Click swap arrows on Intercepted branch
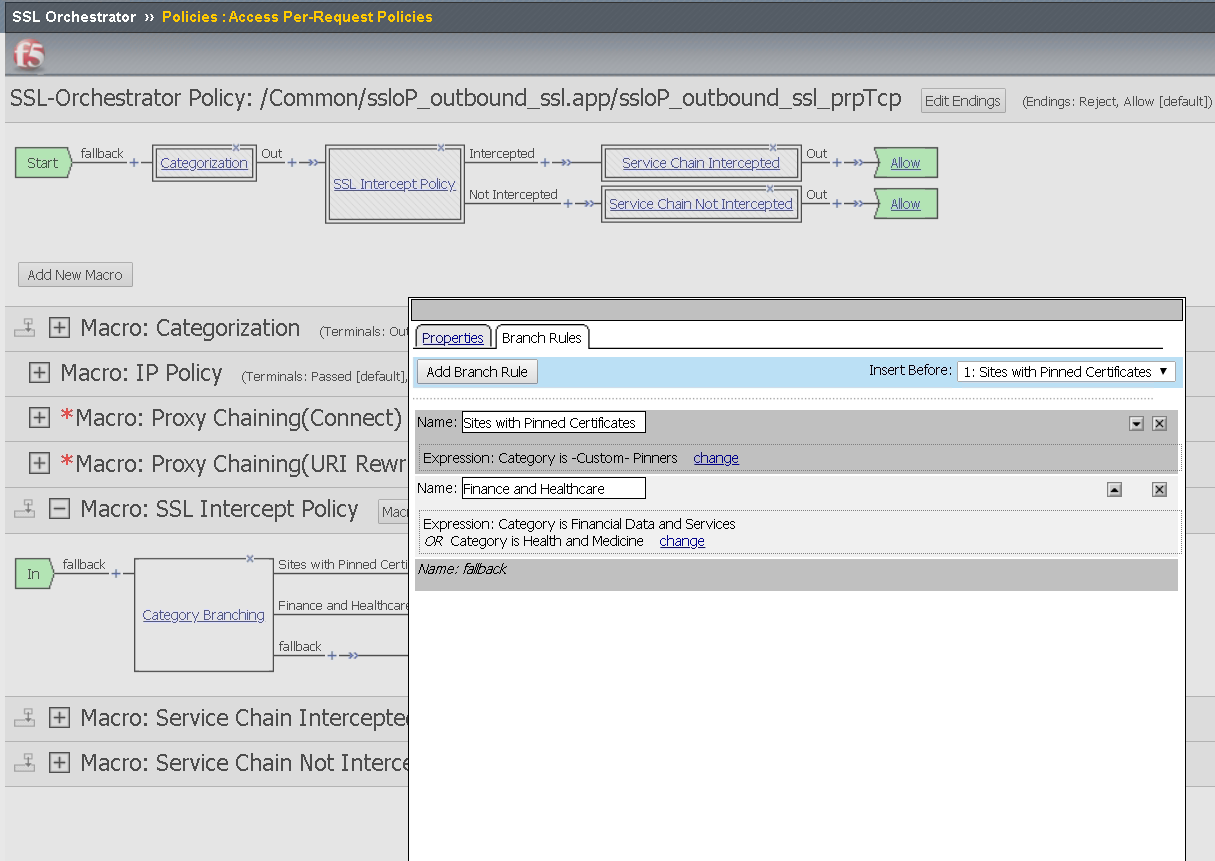Screen dimensions: 1215x861 565,162
